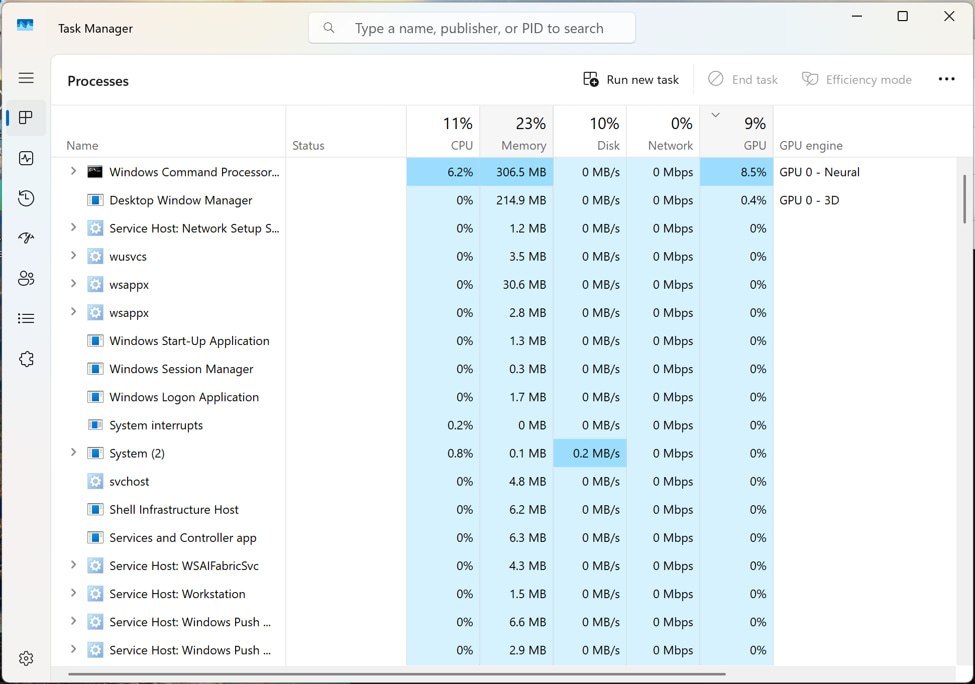975x684 pixels.
Task: Click the svchost gear icon
Action: coord(95,481)
